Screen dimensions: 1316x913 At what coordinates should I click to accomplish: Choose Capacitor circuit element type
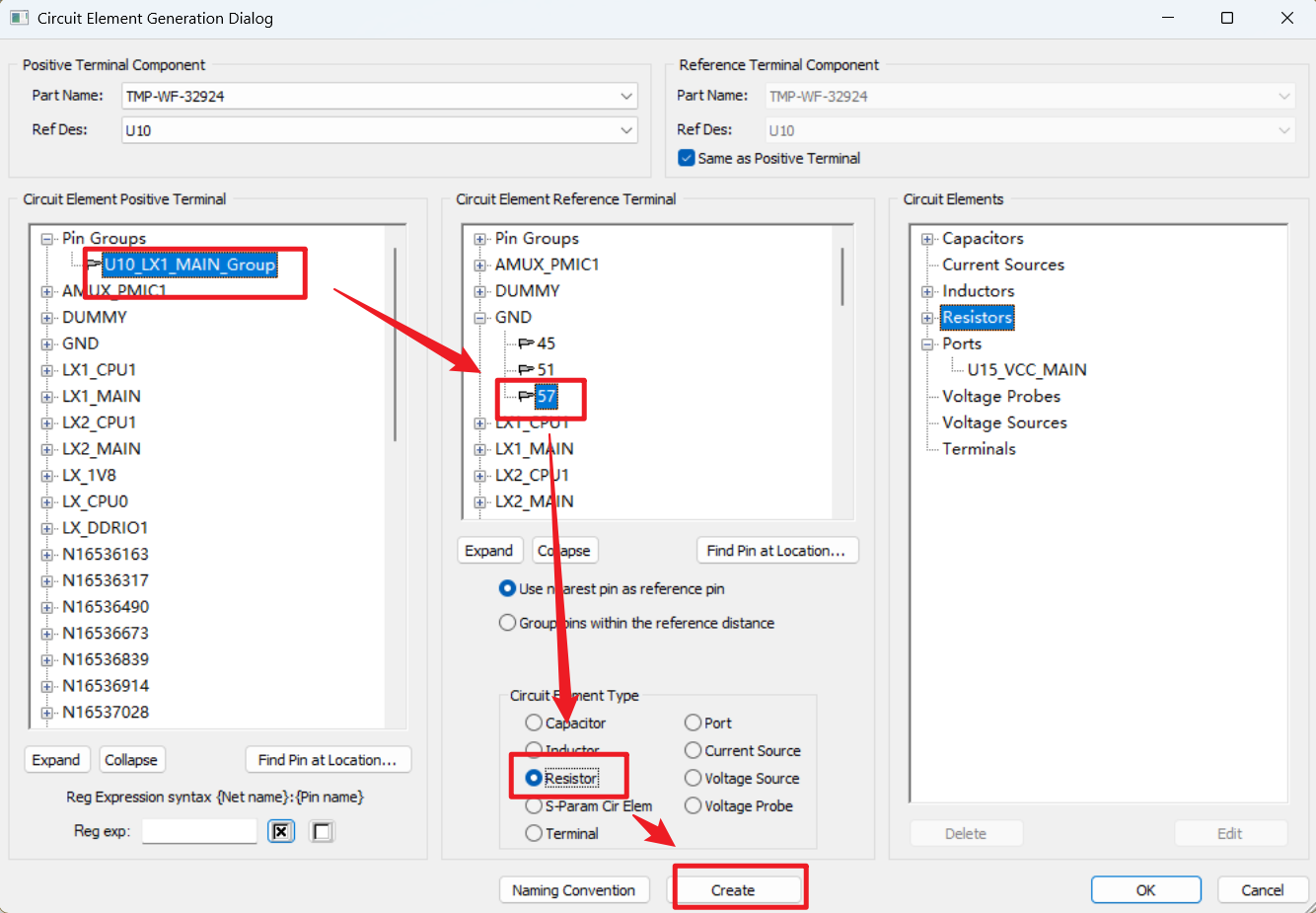pyautogui.click(x=534, y=723)
